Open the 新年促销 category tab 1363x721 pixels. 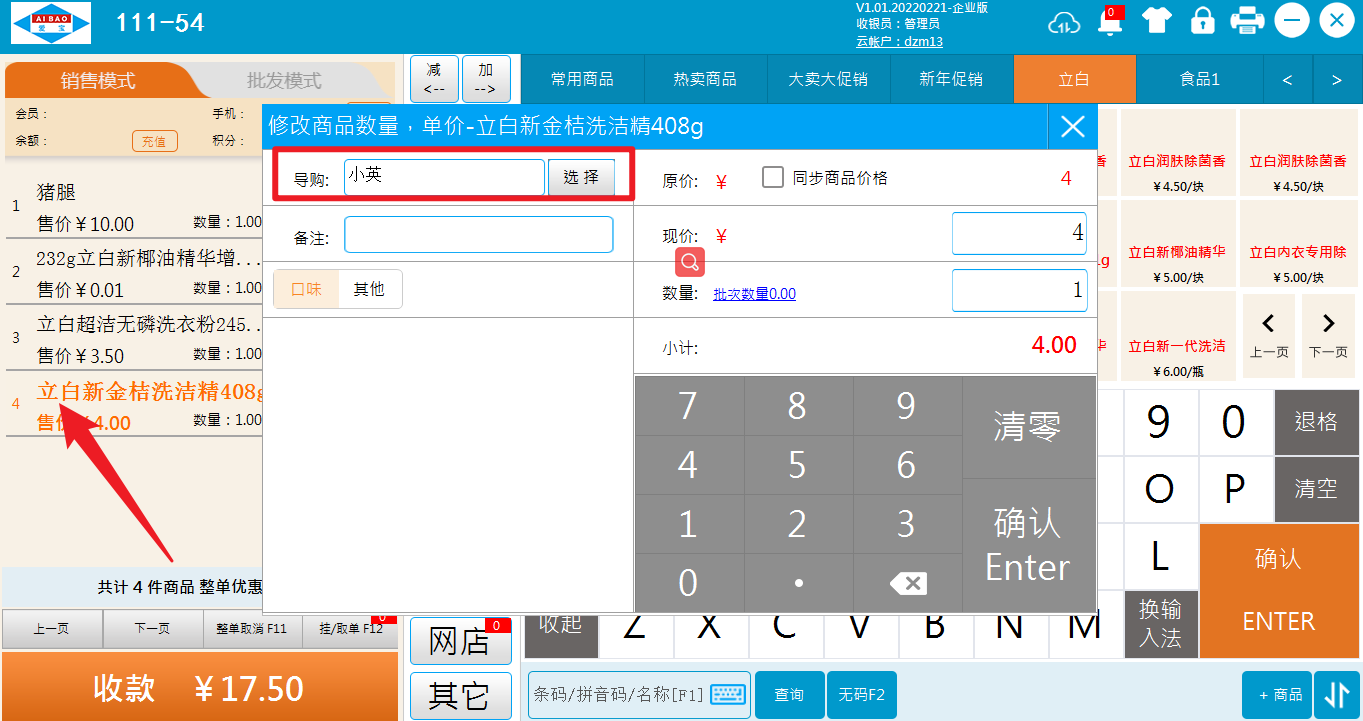[951, 79]
